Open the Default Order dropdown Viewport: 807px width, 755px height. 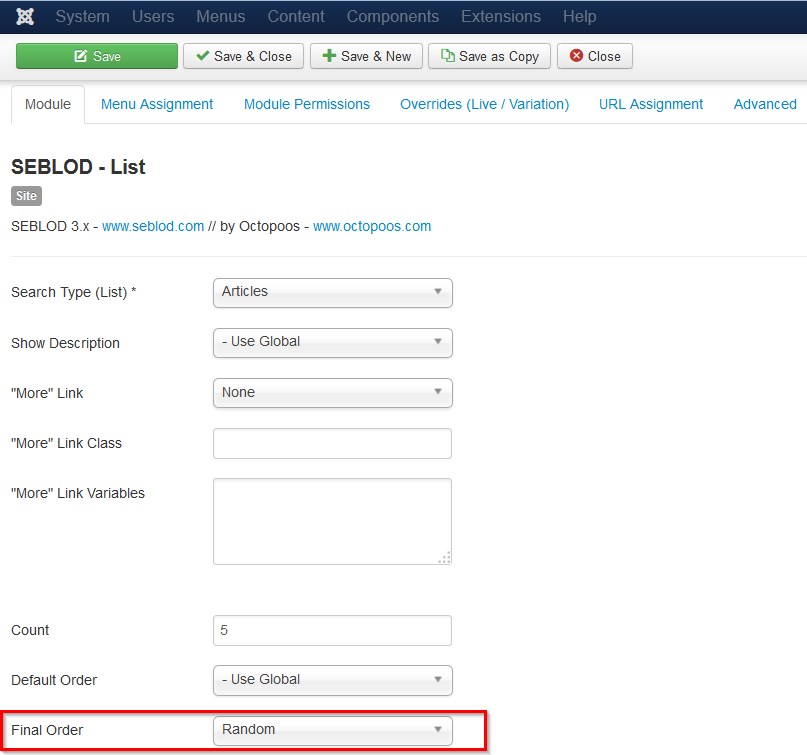click(332, 680)
